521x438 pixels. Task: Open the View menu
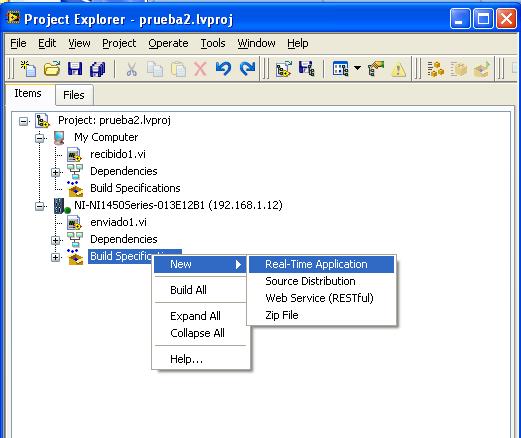[79, 43]
